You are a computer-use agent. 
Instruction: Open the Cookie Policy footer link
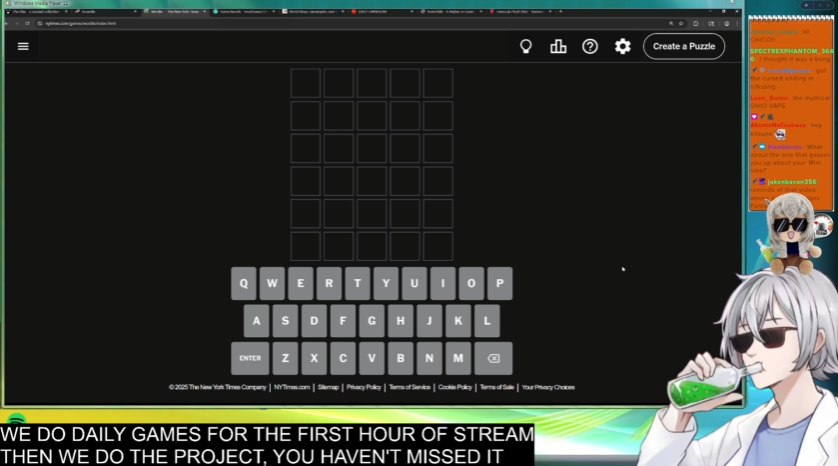[x=455, y=387]
